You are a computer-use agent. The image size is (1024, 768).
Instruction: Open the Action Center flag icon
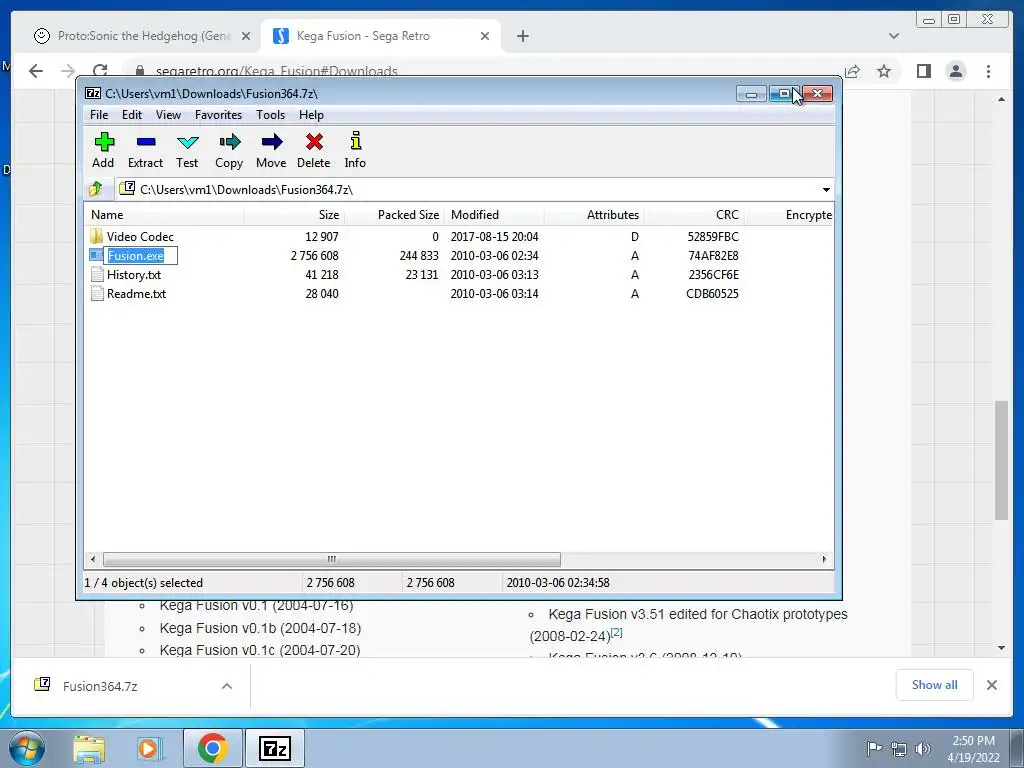[x=874, y=748]
